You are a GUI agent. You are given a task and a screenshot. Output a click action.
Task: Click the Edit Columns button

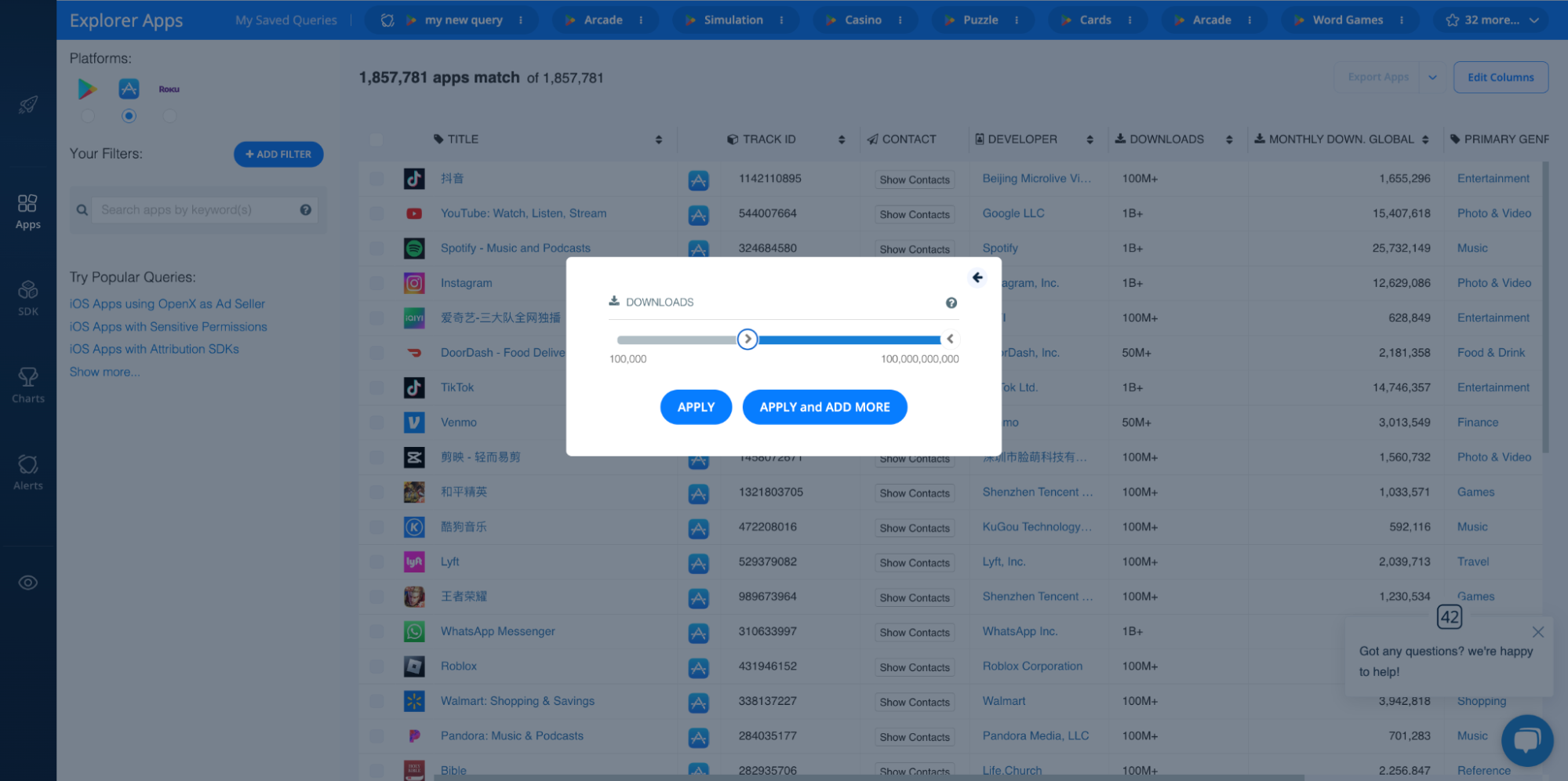coord(1501,77)
